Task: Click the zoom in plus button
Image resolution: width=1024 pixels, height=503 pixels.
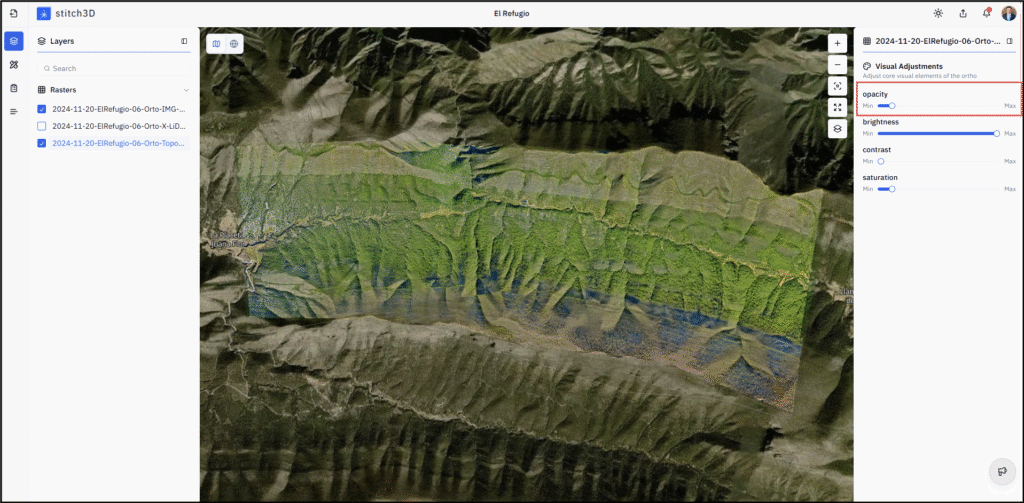Action: [837, 43]
